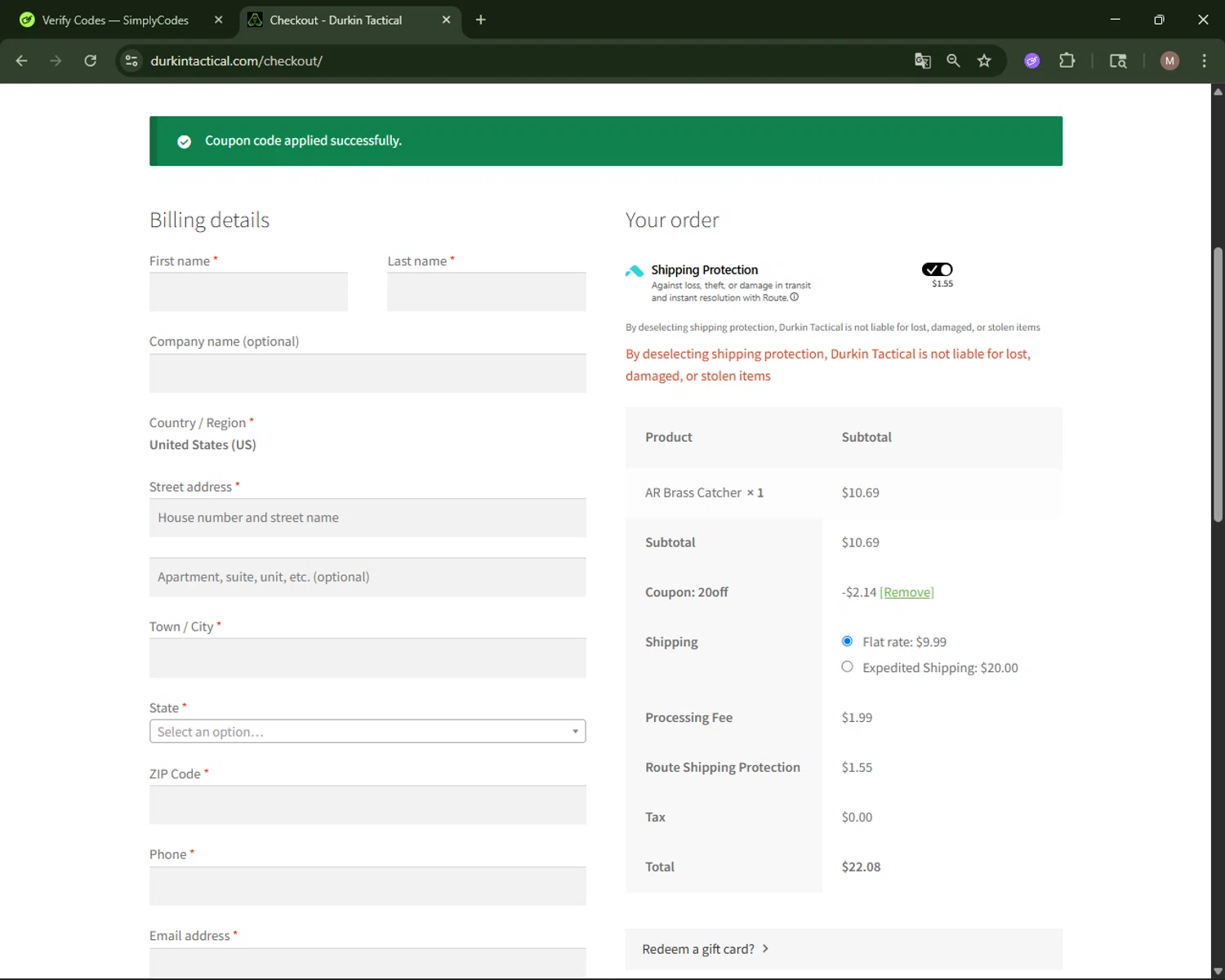Open the purple extension icon
This screenshot has width=1225, height=980.
pos(1032,60)
